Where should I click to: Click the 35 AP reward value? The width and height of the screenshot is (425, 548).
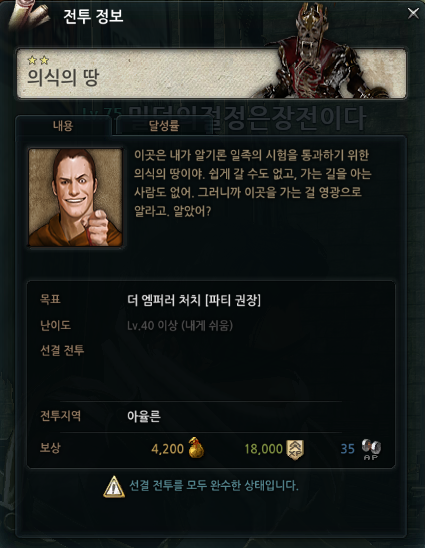click(x=347, y=449)
